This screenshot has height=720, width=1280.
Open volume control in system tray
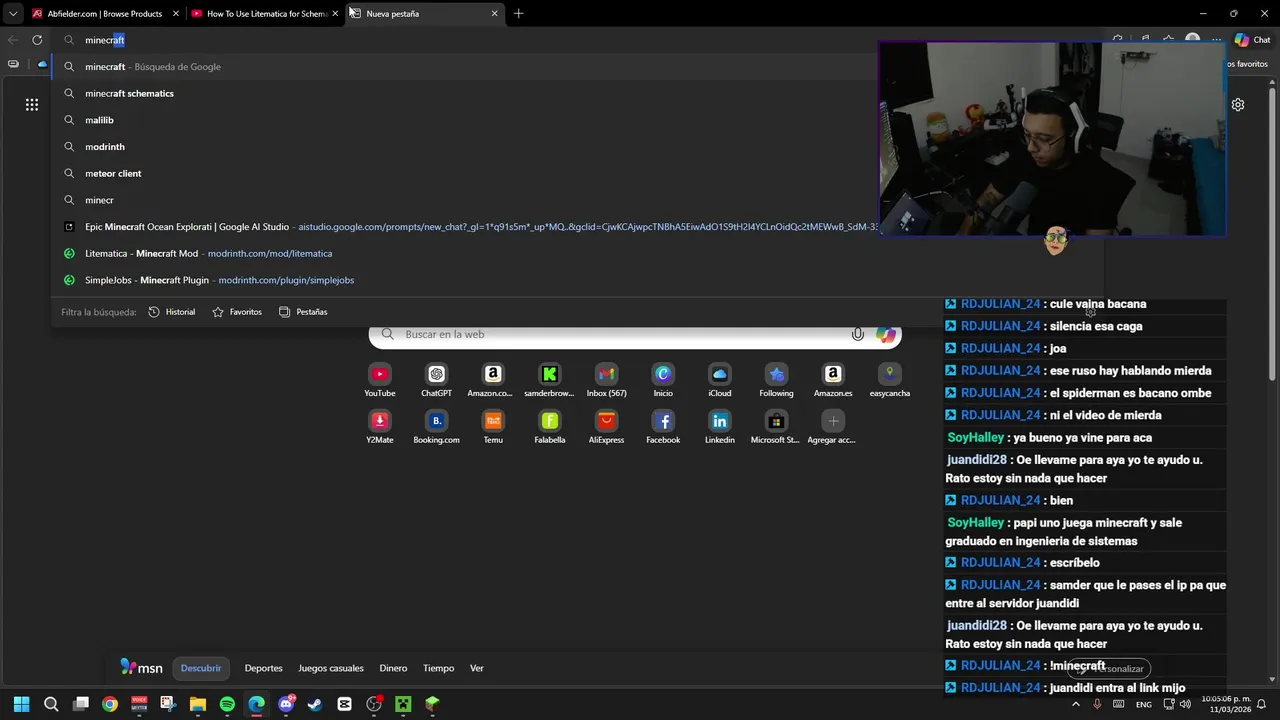[x=1185, y=704]
